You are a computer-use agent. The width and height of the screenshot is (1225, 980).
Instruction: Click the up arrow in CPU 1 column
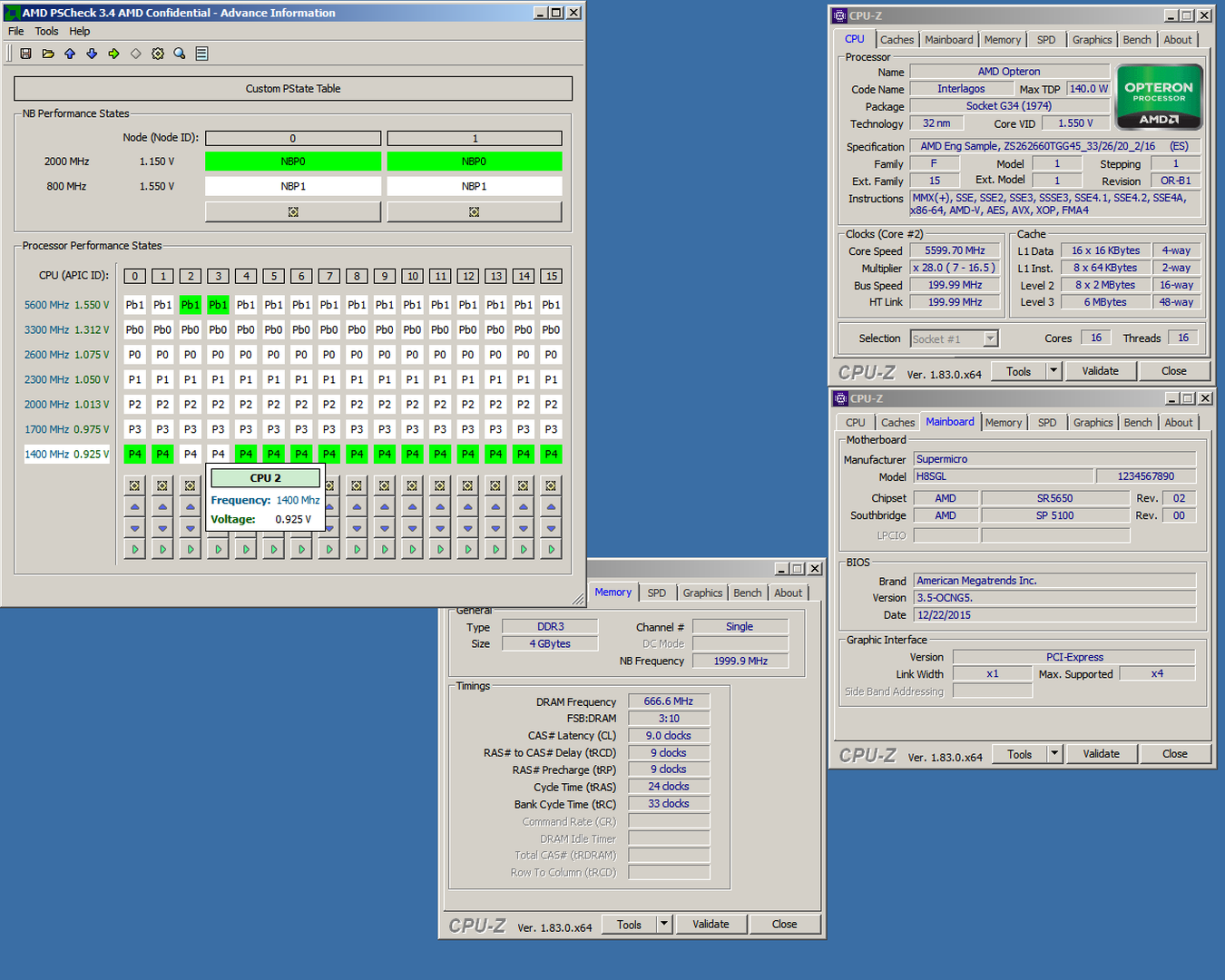[x=162, y=506]
